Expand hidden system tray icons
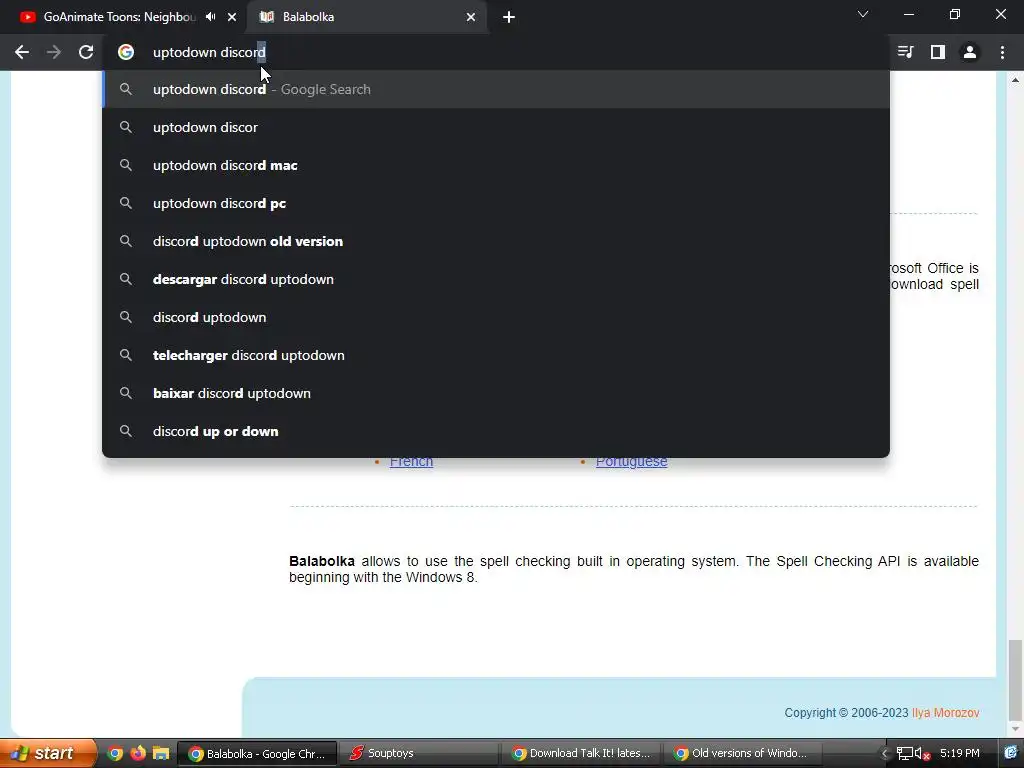The height and width of the screenshot is (768, 1024). (885, 754)
